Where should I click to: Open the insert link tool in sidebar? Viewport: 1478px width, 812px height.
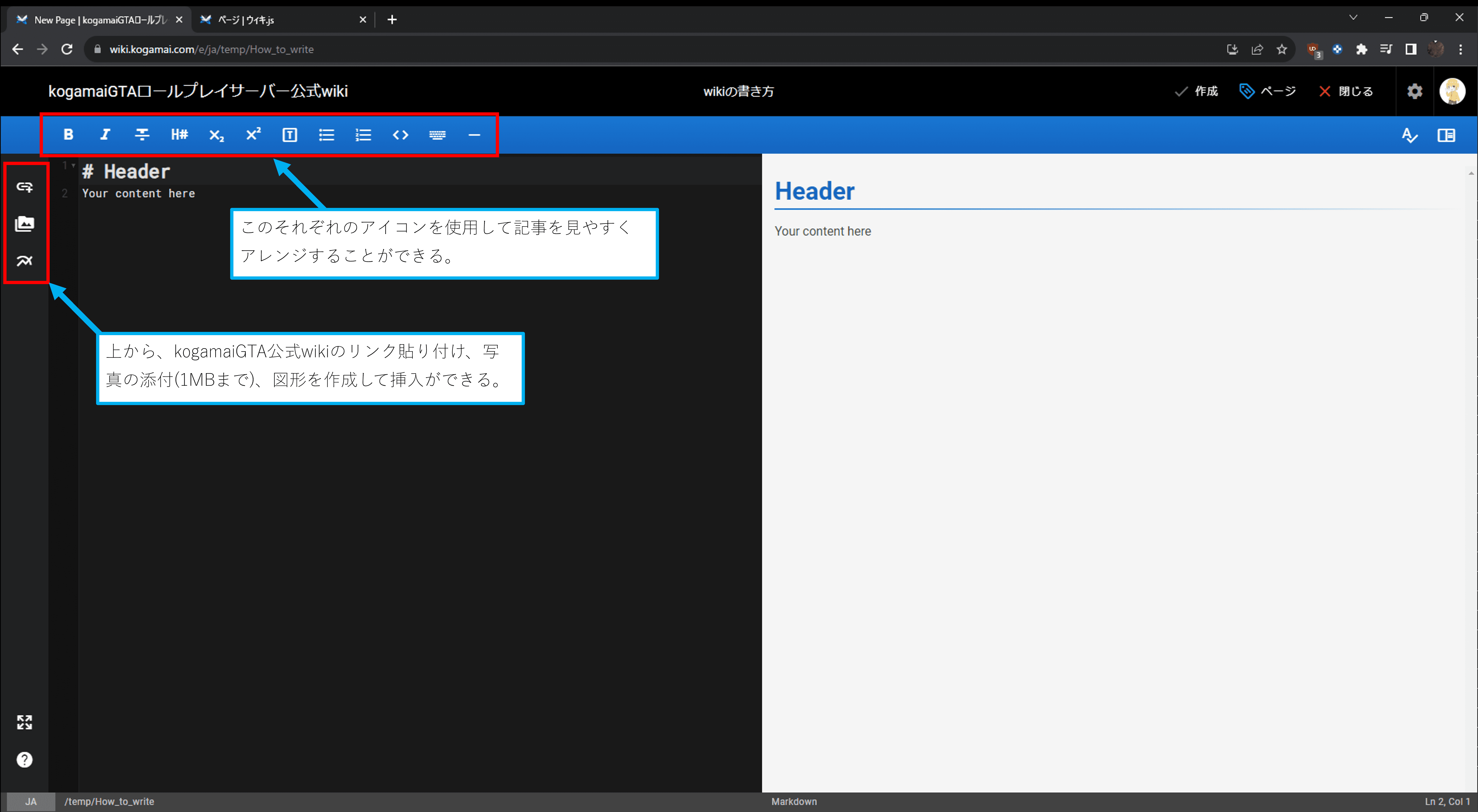25,187
